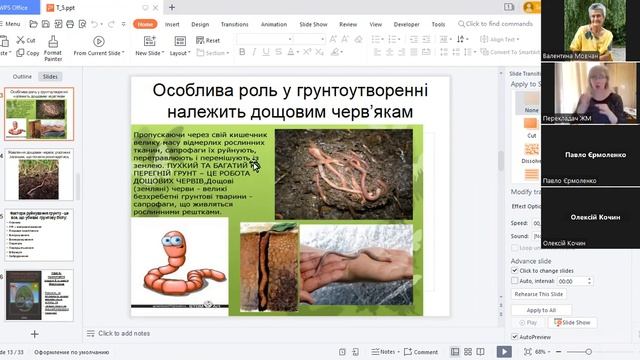Switch to the Insert tab
Image resolution: width=640 pixels, height=360 pixels.
tap(172, 24)
